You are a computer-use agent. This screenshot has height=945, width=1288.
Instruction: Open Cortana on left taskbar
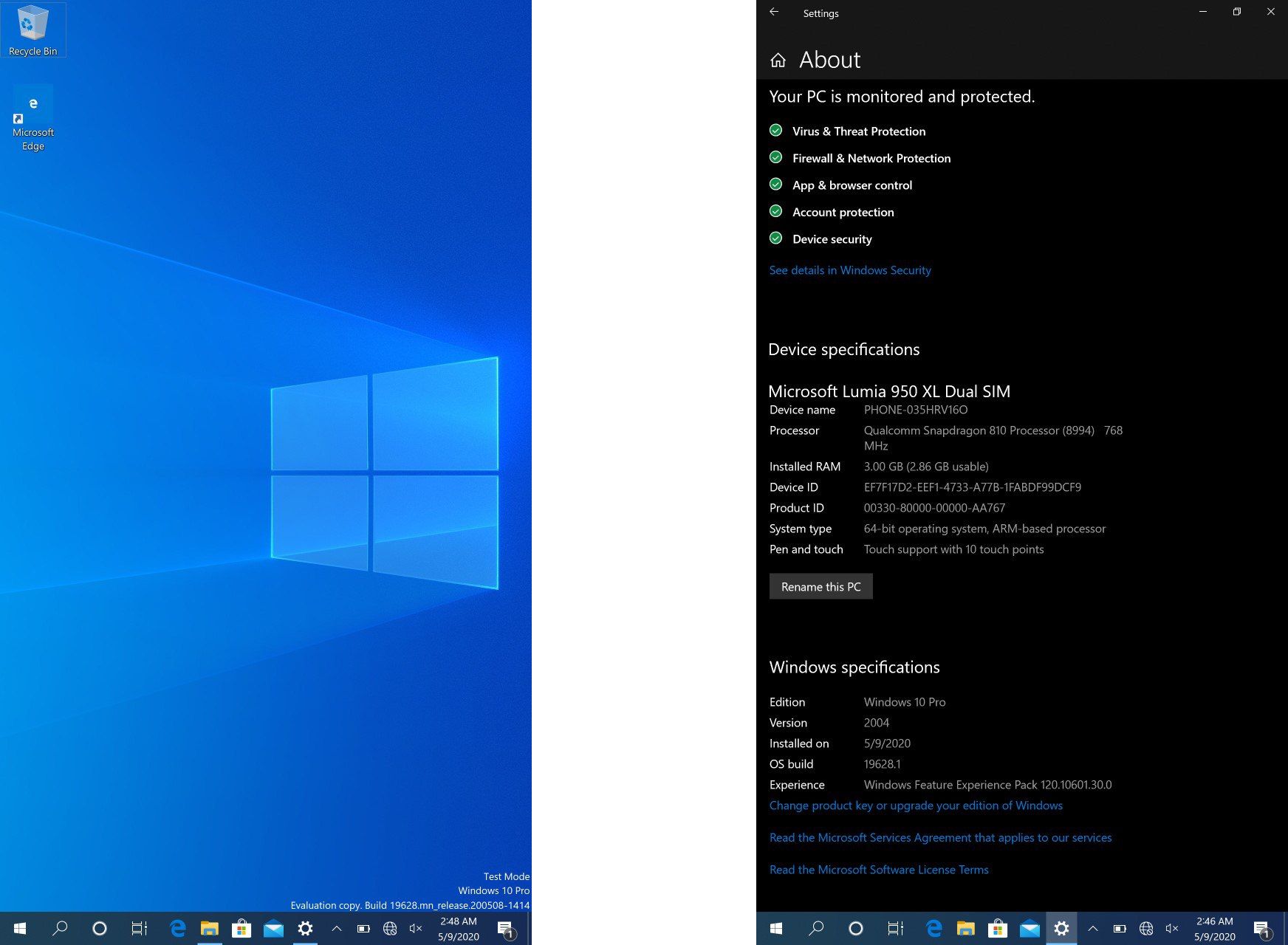pos(100,928)
